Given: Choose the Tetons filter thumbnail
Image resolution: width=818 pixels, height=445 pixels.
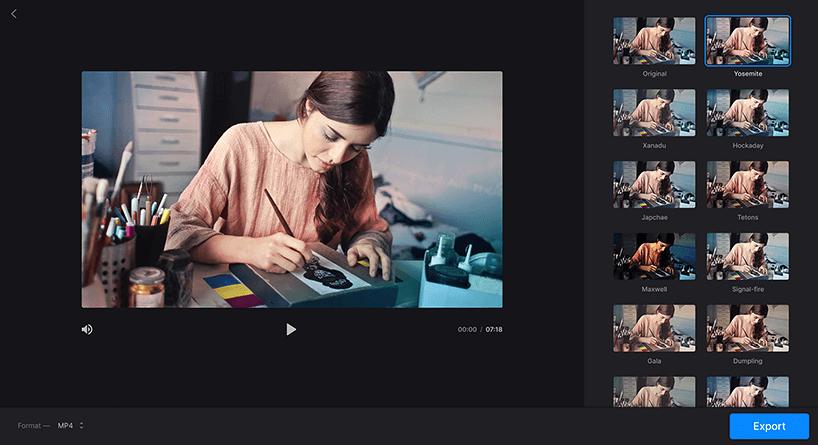Looking at the screenshot, I should point(748,185).
